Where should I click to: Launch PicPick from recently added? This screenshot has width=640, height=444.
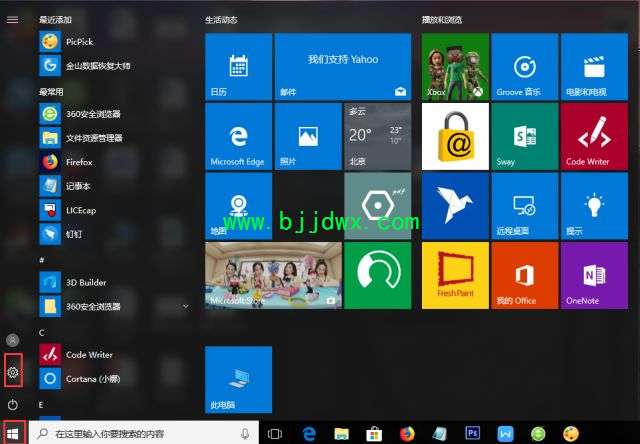pos(114,42)
